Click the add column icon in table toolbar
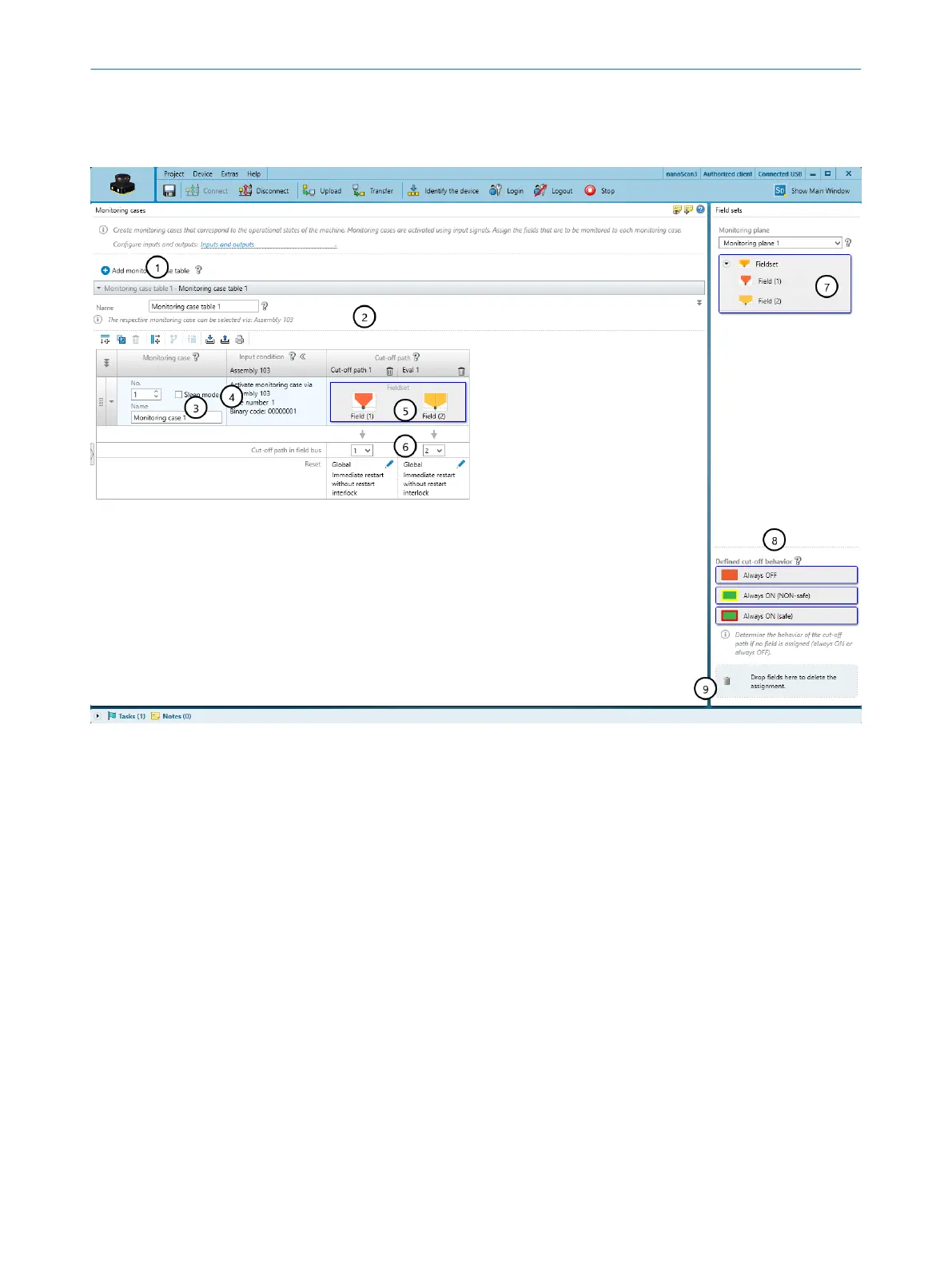 point(155,340)
